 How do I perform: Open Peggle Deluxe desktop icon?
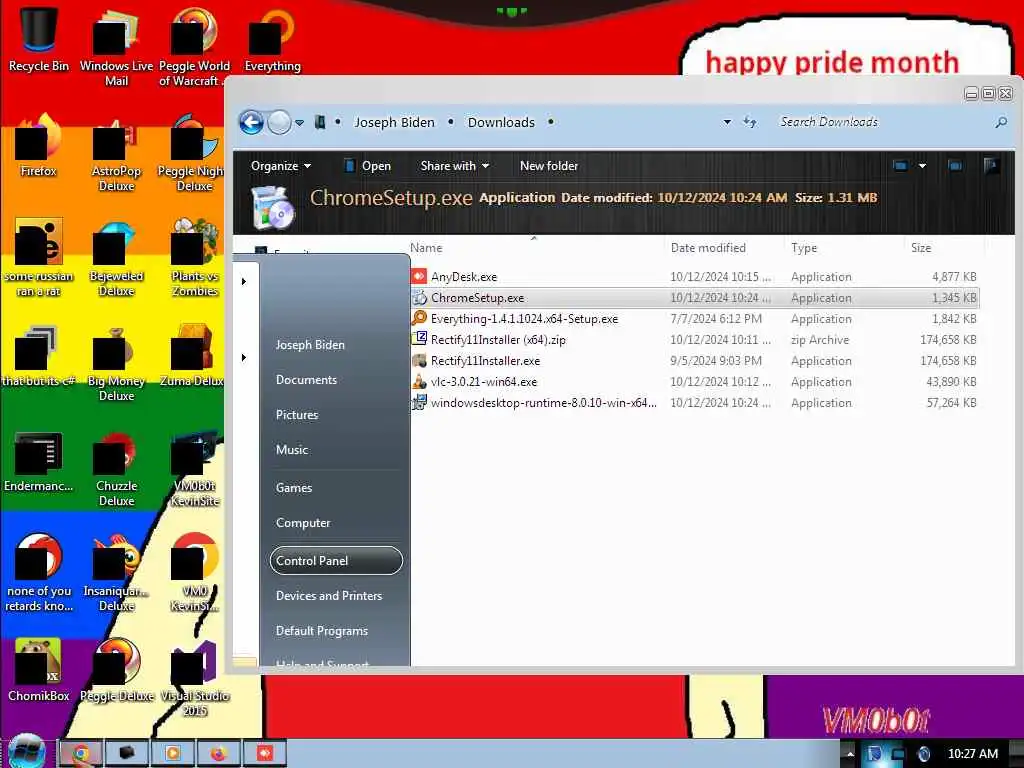(116, 670)
